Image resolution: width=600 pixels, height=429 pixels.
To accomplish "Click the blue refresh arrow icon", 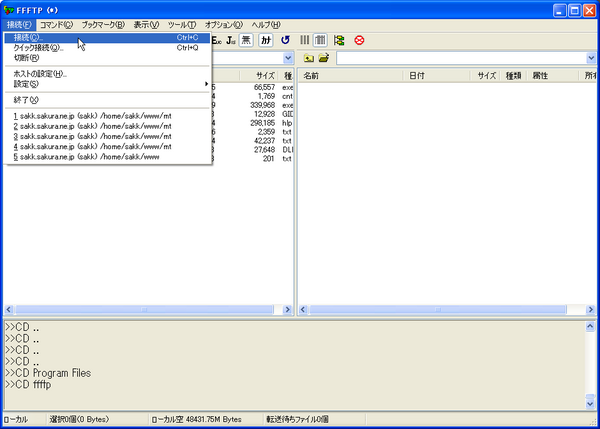I will tap(285, 40).
